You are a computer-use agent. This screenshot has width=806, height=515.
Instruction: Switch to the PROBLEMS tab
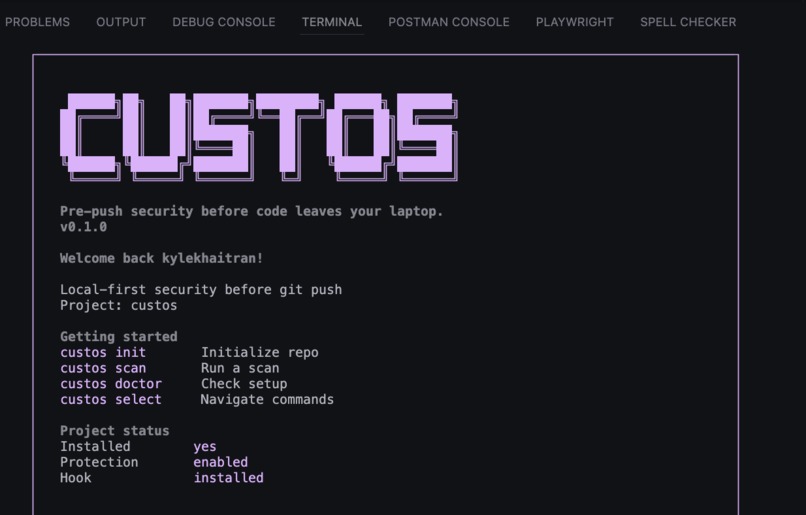(x=38, y=22)
